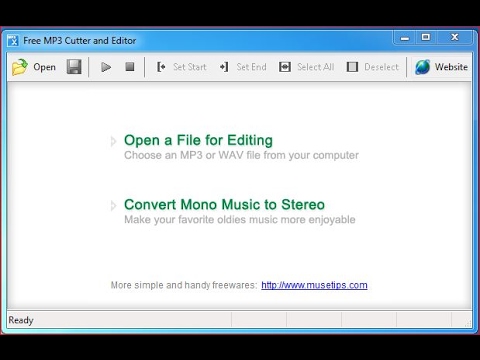Viewport: 480px width, 360px height.
Task: Click the Select All toolbar button
Action: (x=306, y=67)
